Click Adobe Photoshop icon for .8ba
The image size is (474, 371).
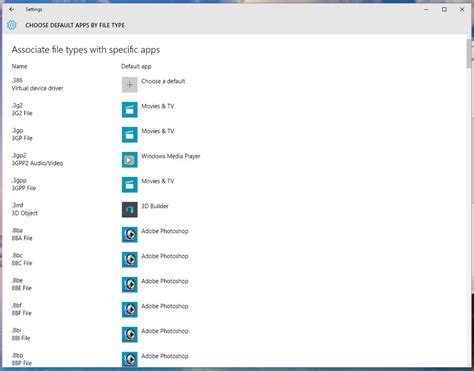click(130, 235)
